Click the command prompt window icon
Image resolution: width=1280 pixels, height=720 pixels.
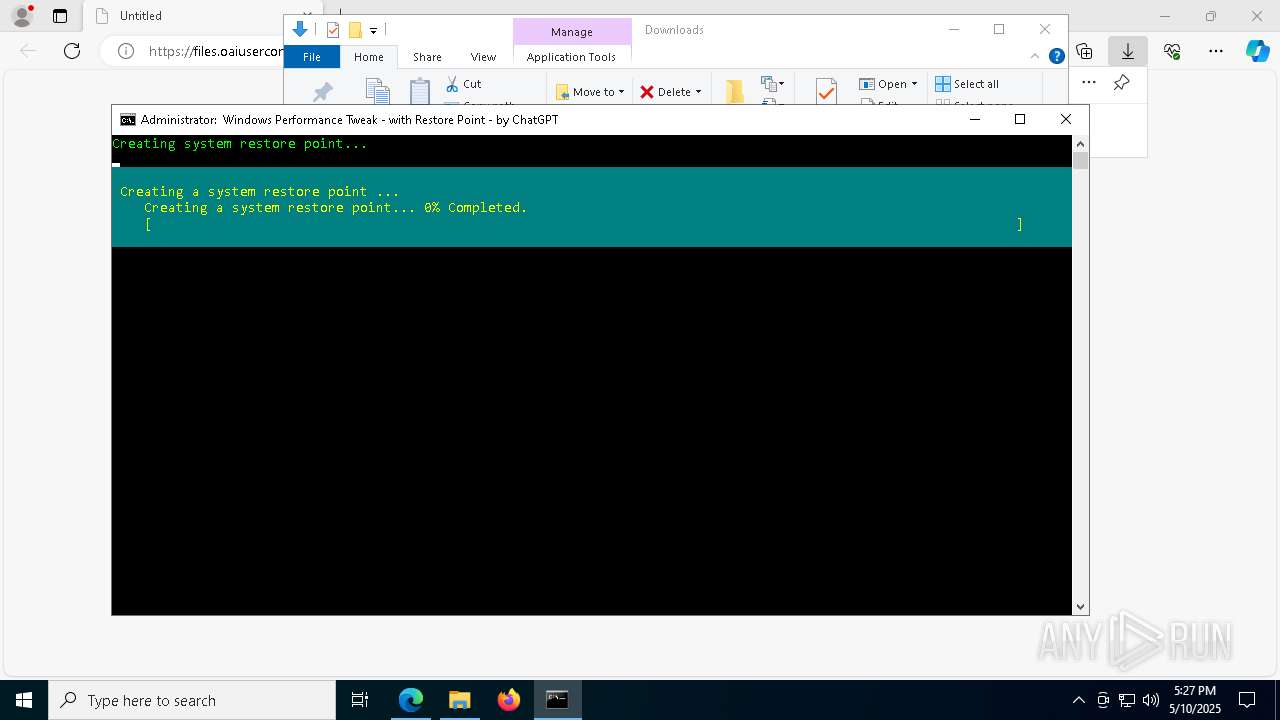coord(128,120)
